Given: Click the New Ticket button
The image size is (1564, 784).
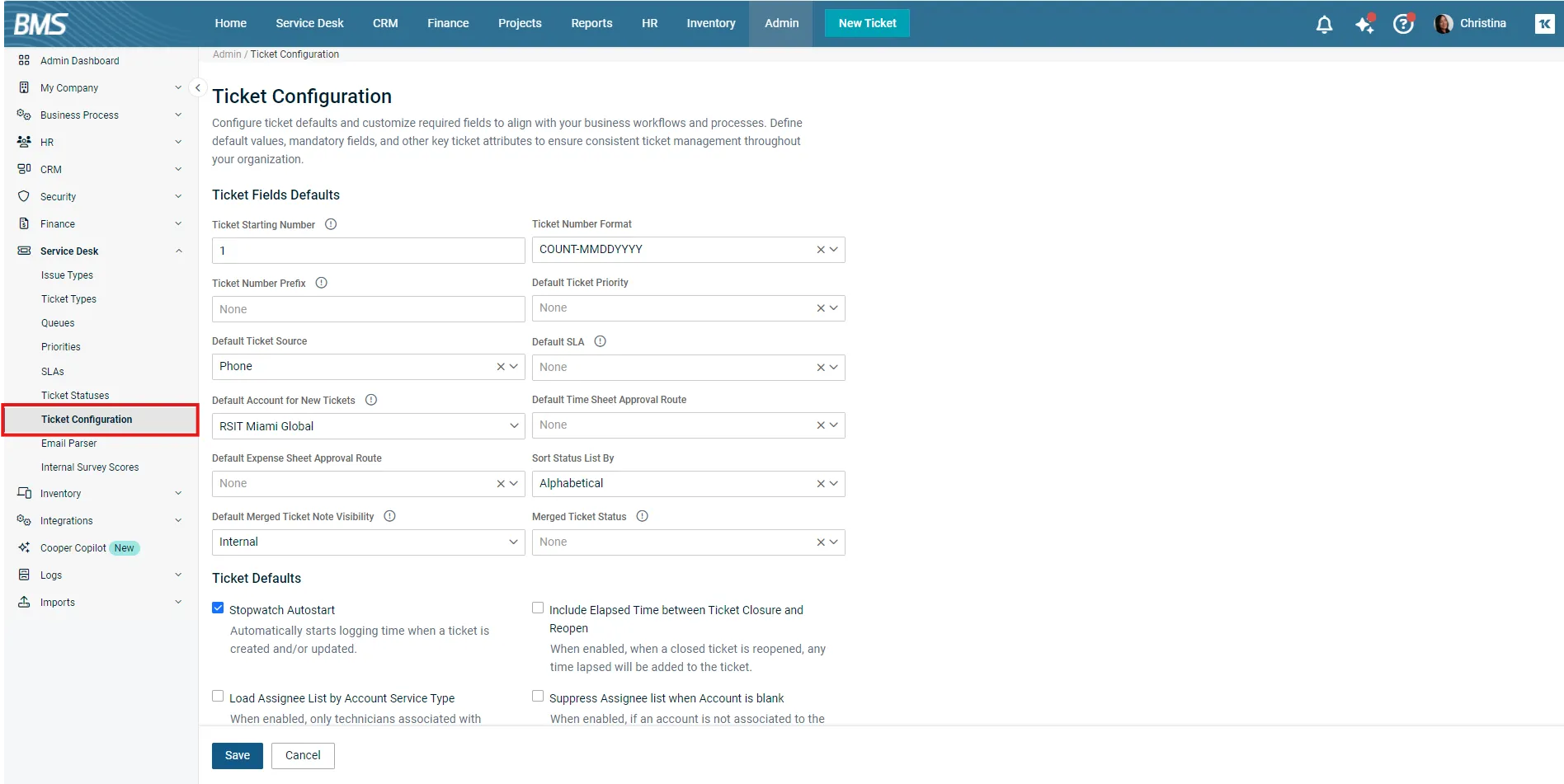Looking at the screenshot, I should (x=867, y=23).
